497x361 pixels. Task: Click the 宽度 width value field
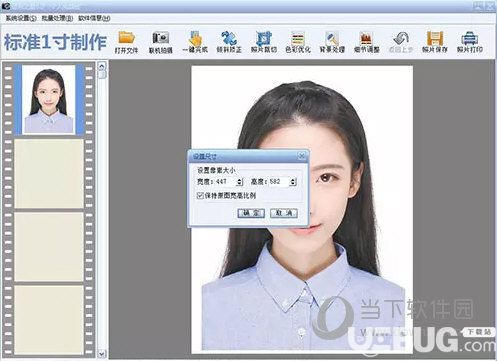tap(225, 182)
